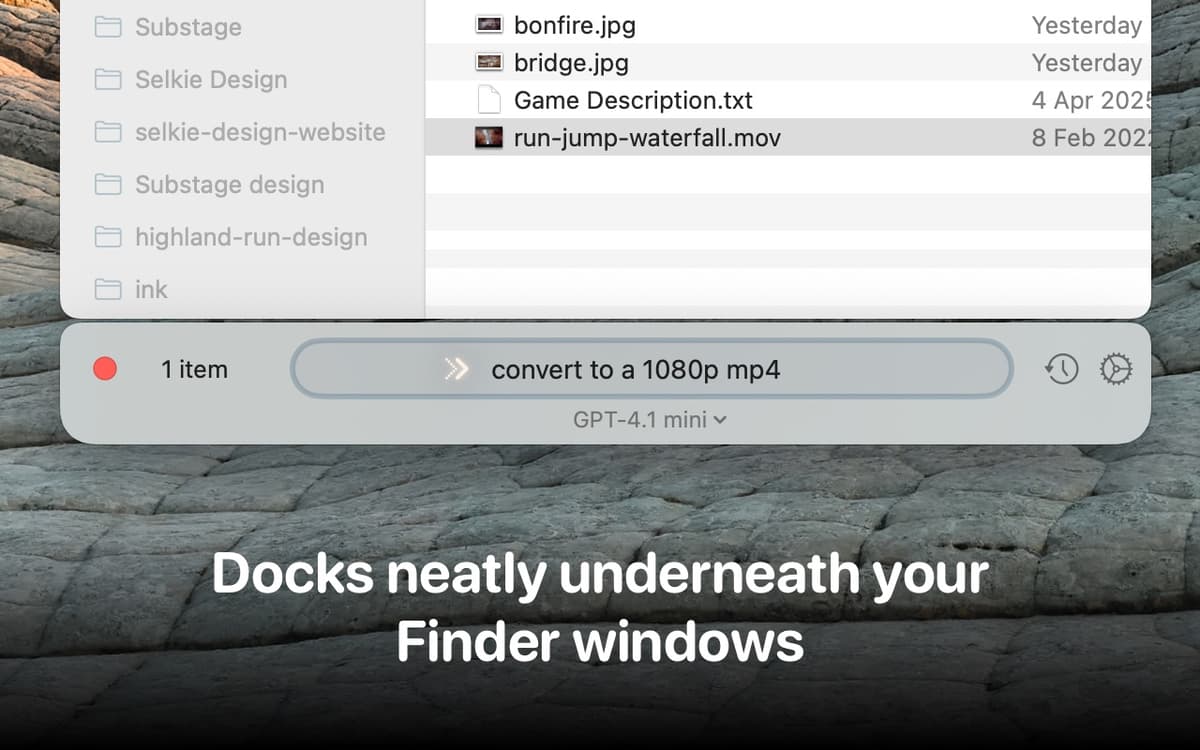The height and width of the screenshot is (750, 1200).
Task: Click the red status dot in Substage bar
Action: (x=105, y=370)
